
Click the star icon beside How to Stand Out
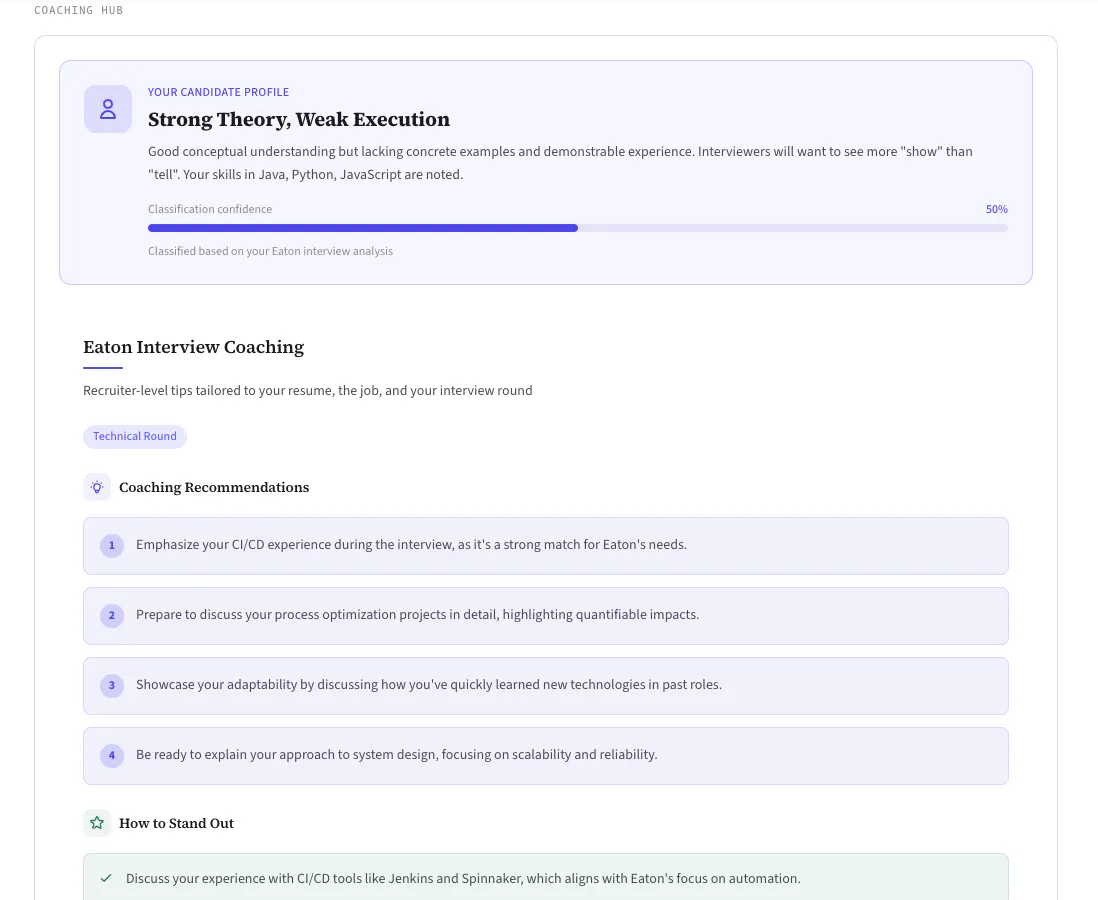97,823
